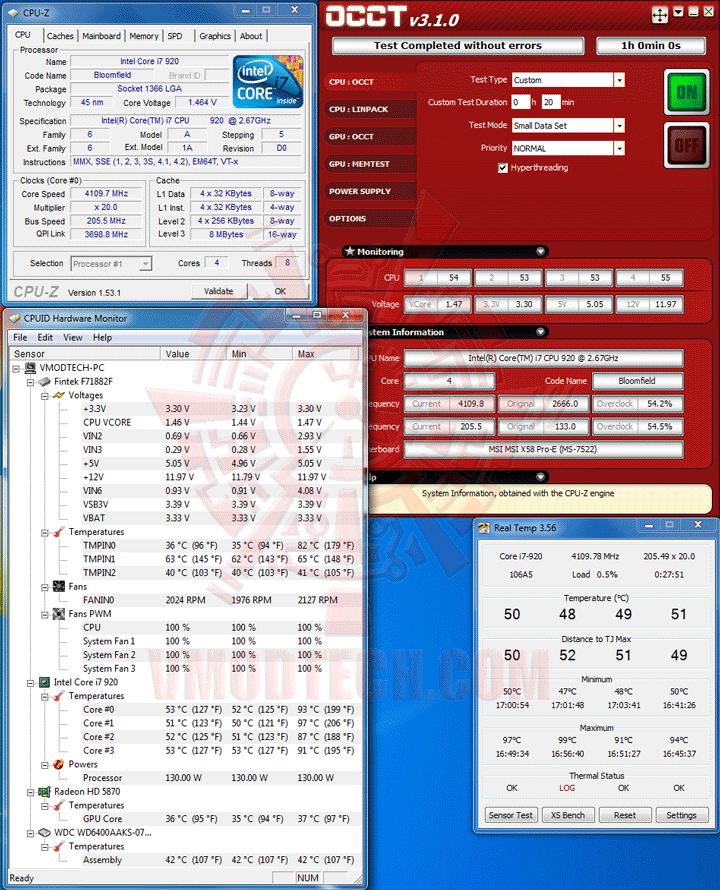Click the Validate button in CPU-Z
The height and width of the screenshot is (890, 720).
tap(219, 291)
